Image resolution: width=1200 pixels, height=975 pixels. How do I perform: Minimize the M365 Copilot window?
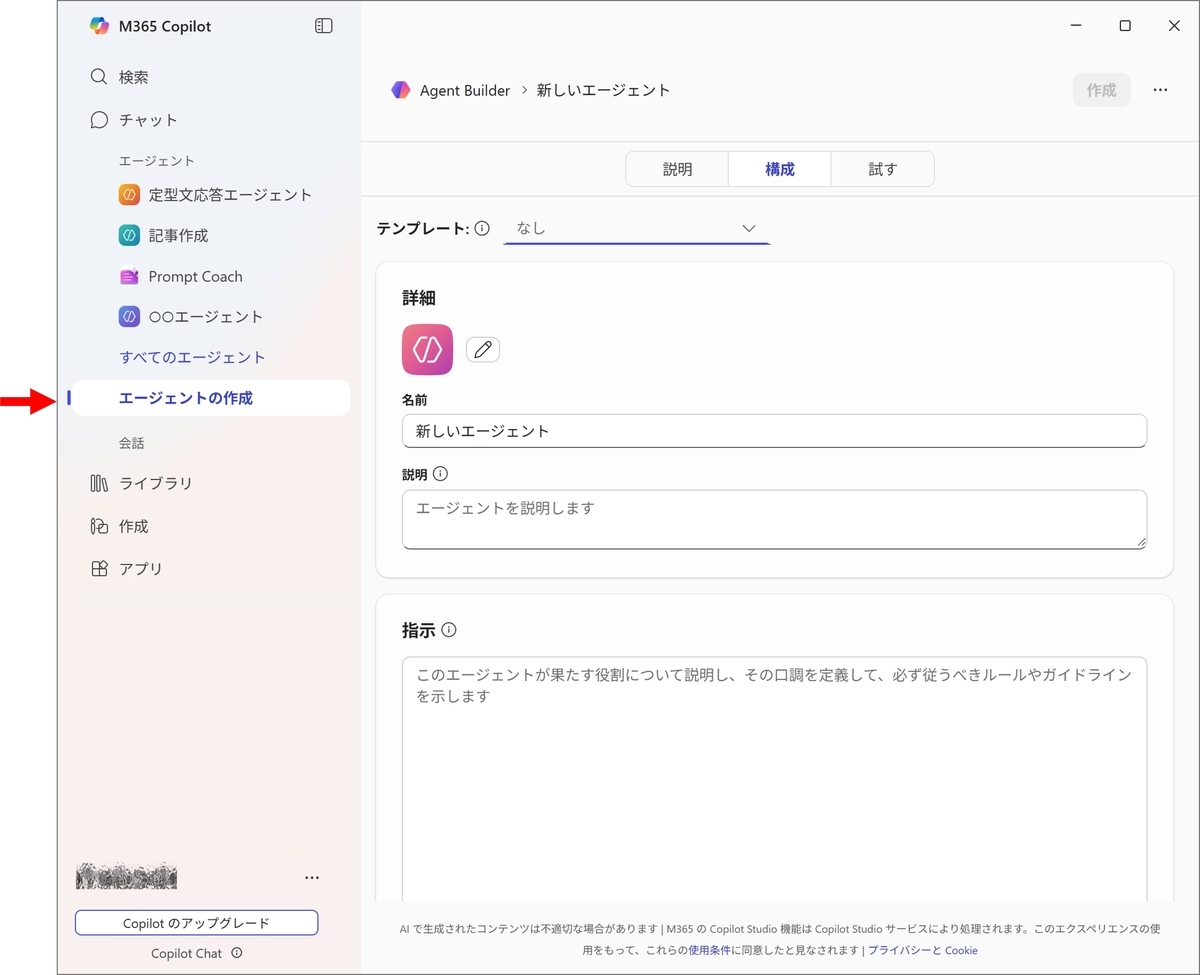pyautogui.click(x=1076, y=26)
